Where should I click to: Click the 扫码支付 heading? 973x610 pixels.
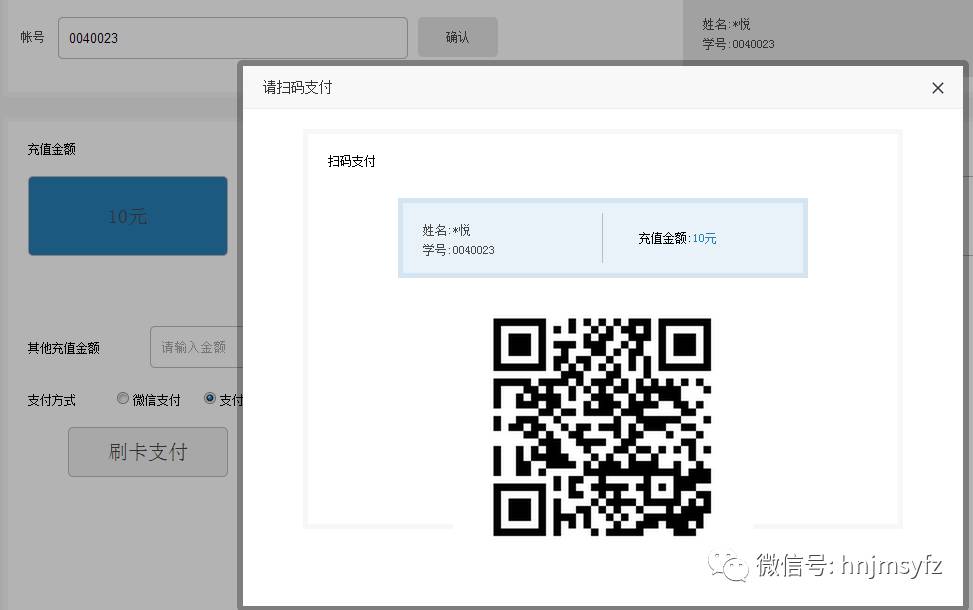(x=351, y=161)
